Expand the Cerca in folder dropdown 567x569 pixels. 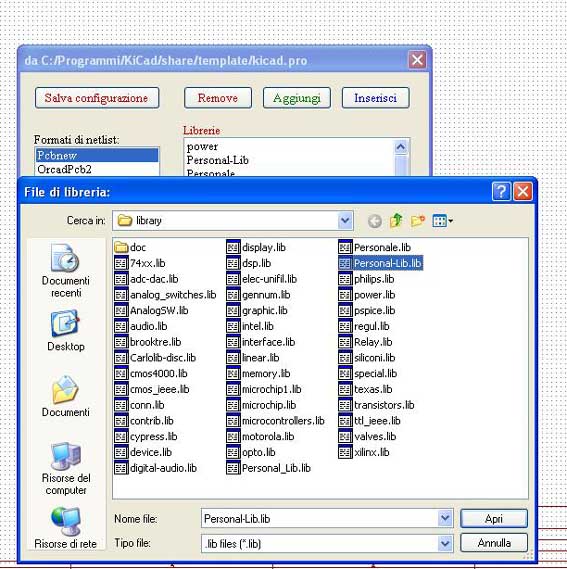click(x=345, y=220)
